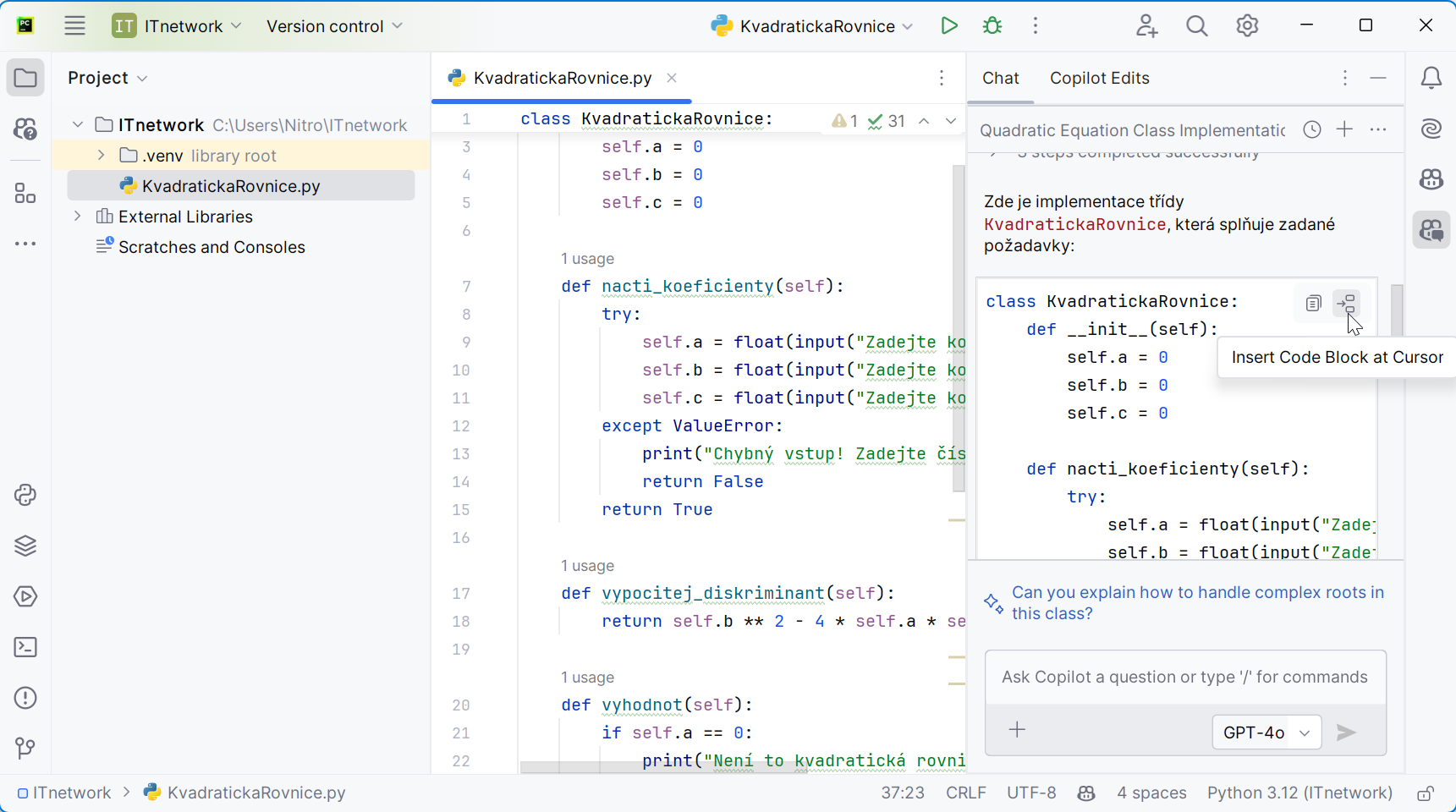Expand the .venv folder
This screenshot has width=1456, height=812.
pyautogui.click(x=102, y=156)
